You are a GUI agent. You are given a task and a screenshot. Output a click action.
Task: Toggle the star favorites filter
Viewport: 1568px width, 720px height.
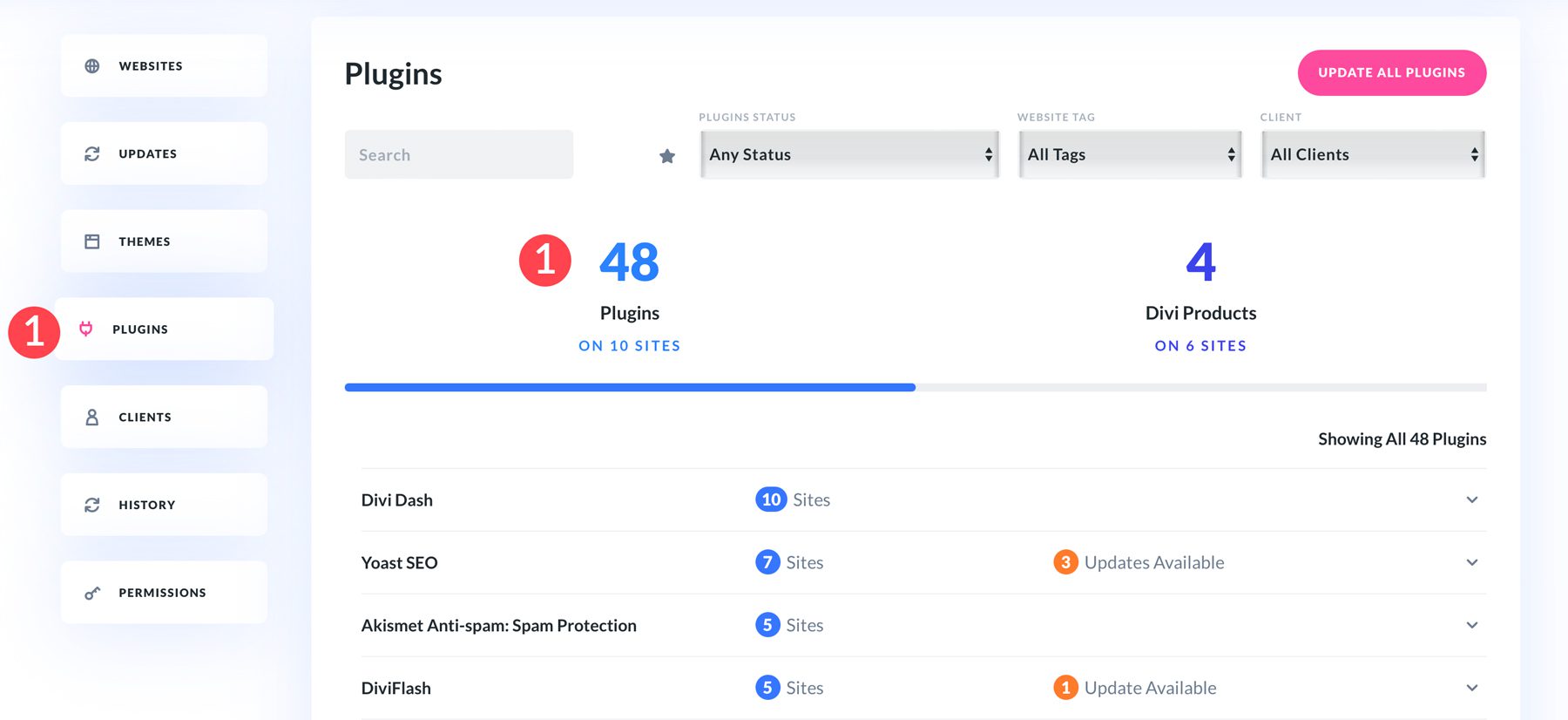coord(667,156)
